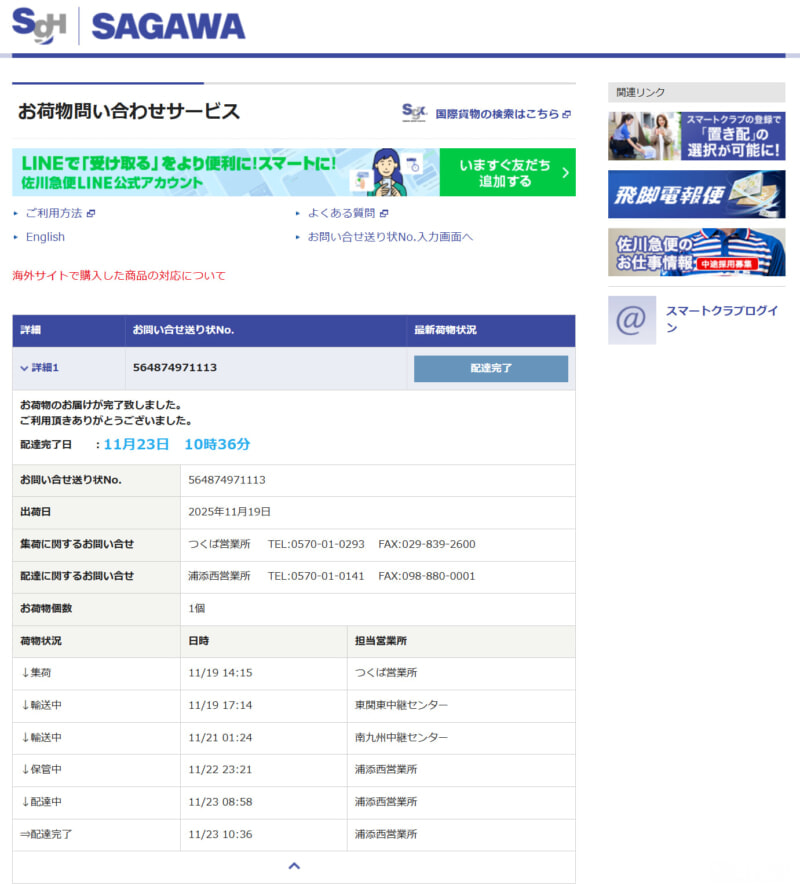Viewport: 800px width, 893px height.
Task: Open 海外サイトで購入した商品の対応について notice
Action: coord(119,276)
